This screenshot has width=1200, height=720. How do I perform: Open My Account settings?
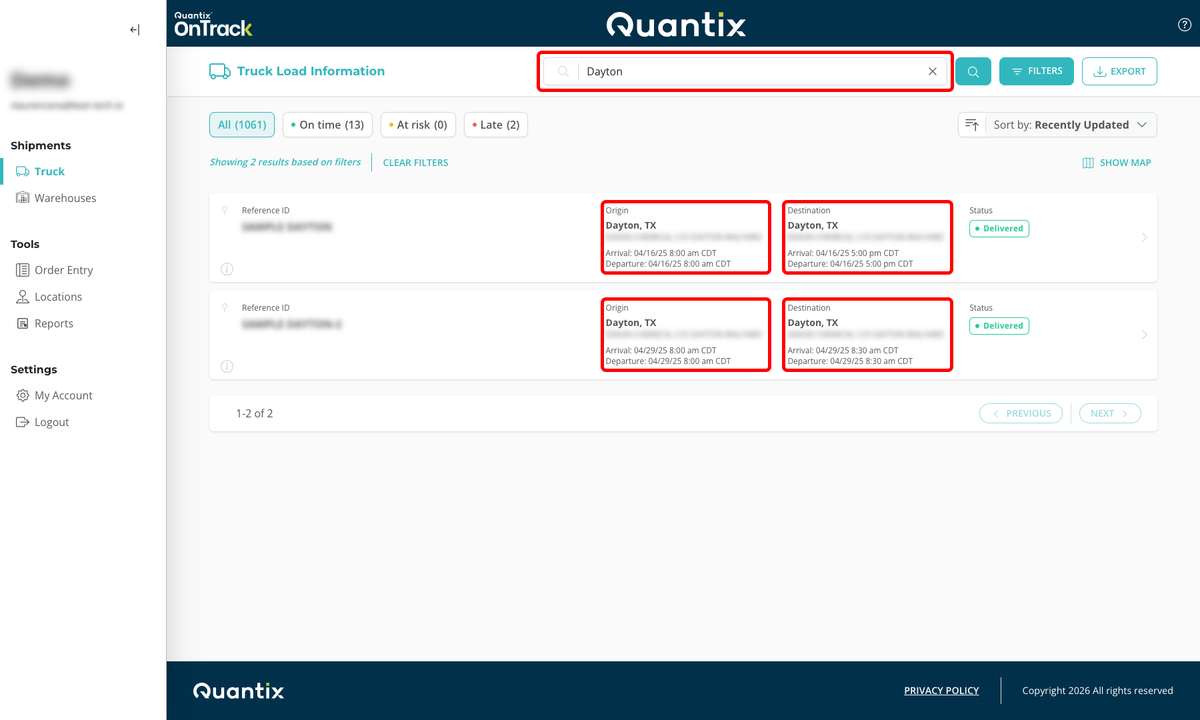62,395
